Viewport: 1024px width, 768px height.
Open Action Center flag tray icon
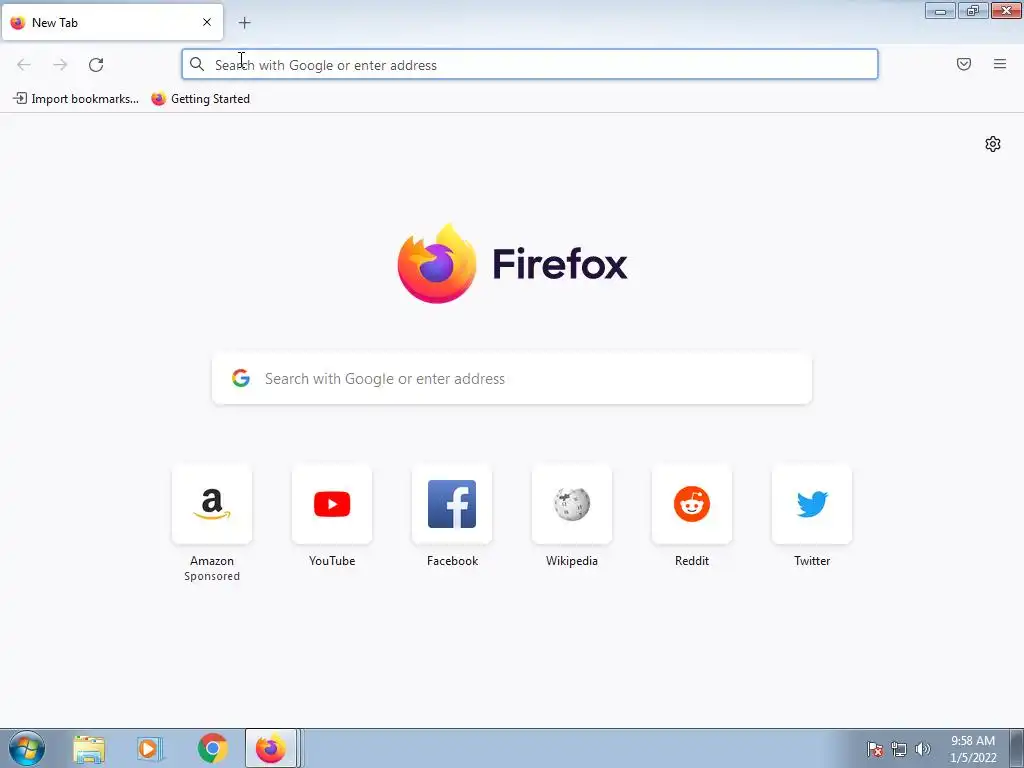875,749
